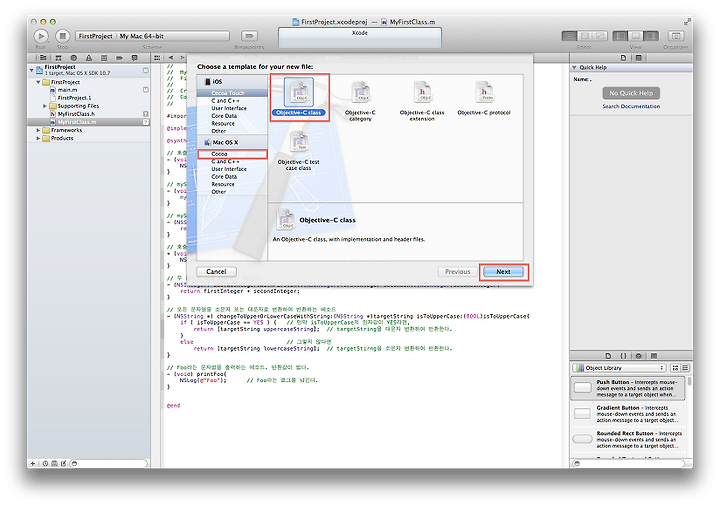Click the Previous button

[457, 272]
